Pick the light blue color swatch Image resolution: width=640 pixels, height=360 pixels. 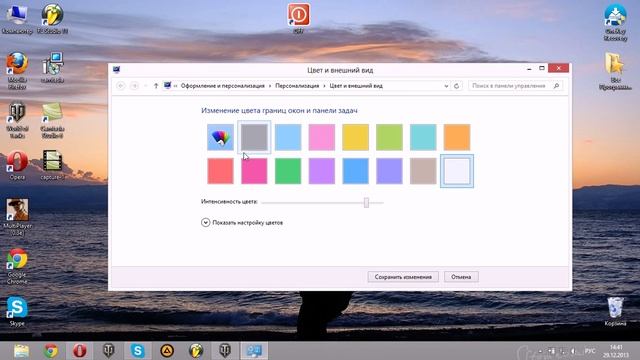click(x=288, y=137)
